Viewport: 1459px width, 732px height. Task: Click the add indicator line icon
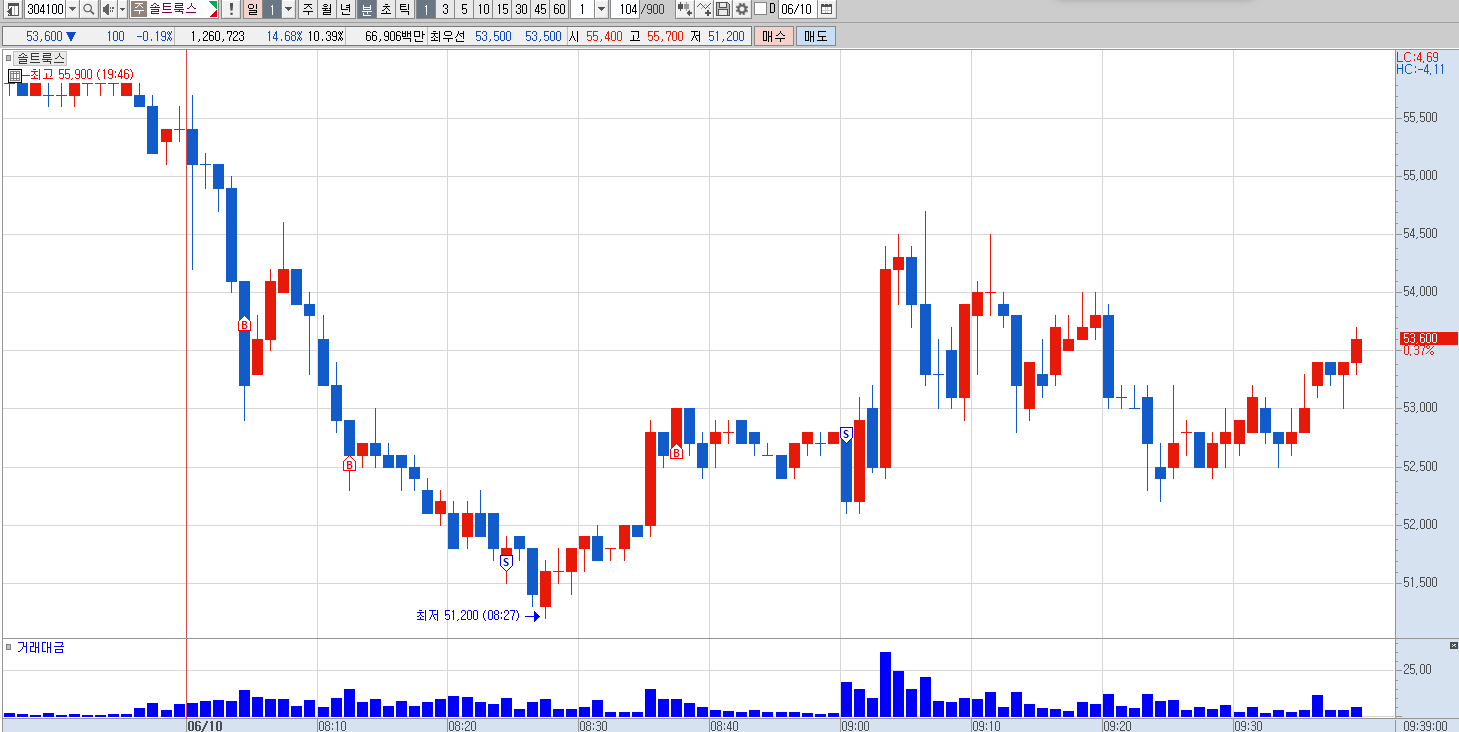[x=704, y=9]
